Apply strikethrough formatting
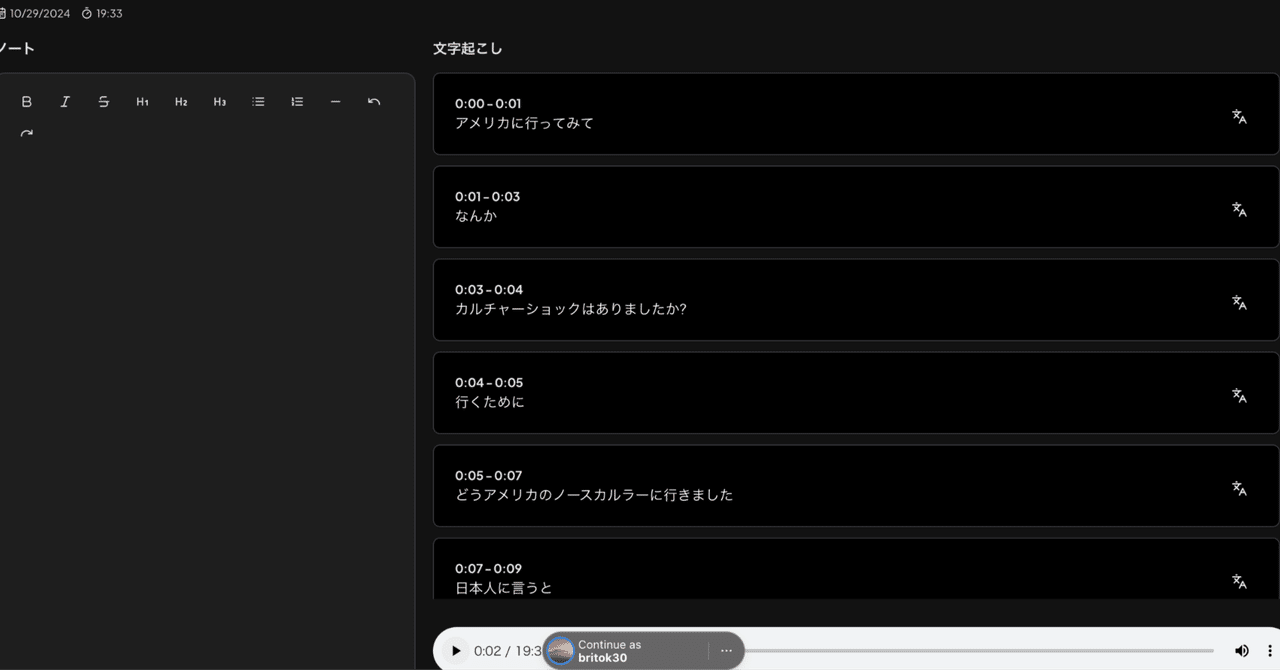 click(103, 101)
